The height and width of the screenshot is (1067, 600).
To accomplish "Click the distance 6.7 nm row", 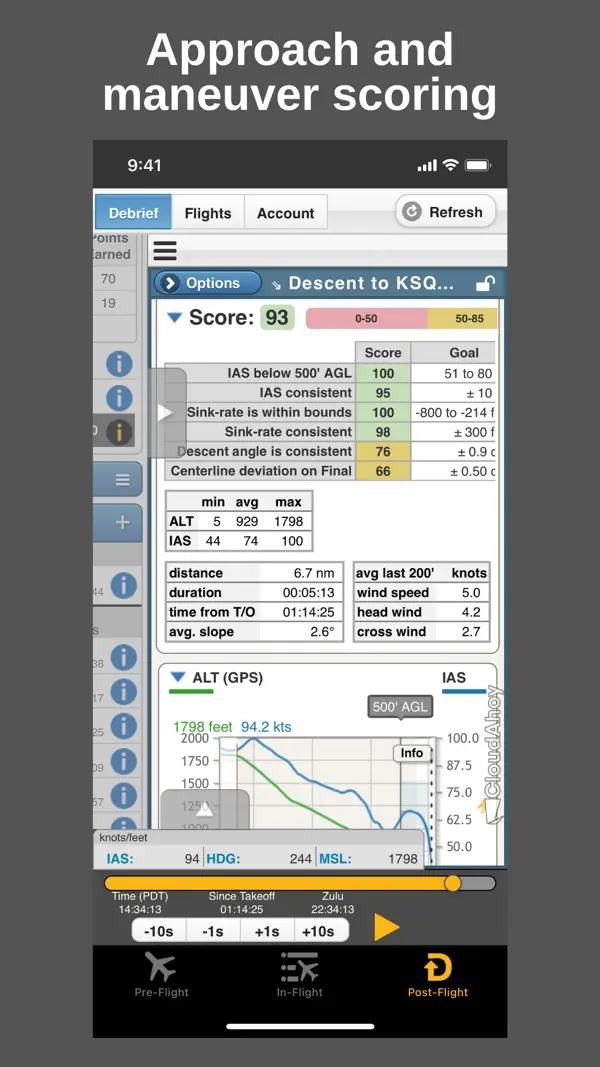I will pyautogui.click(x=254, y=573).
